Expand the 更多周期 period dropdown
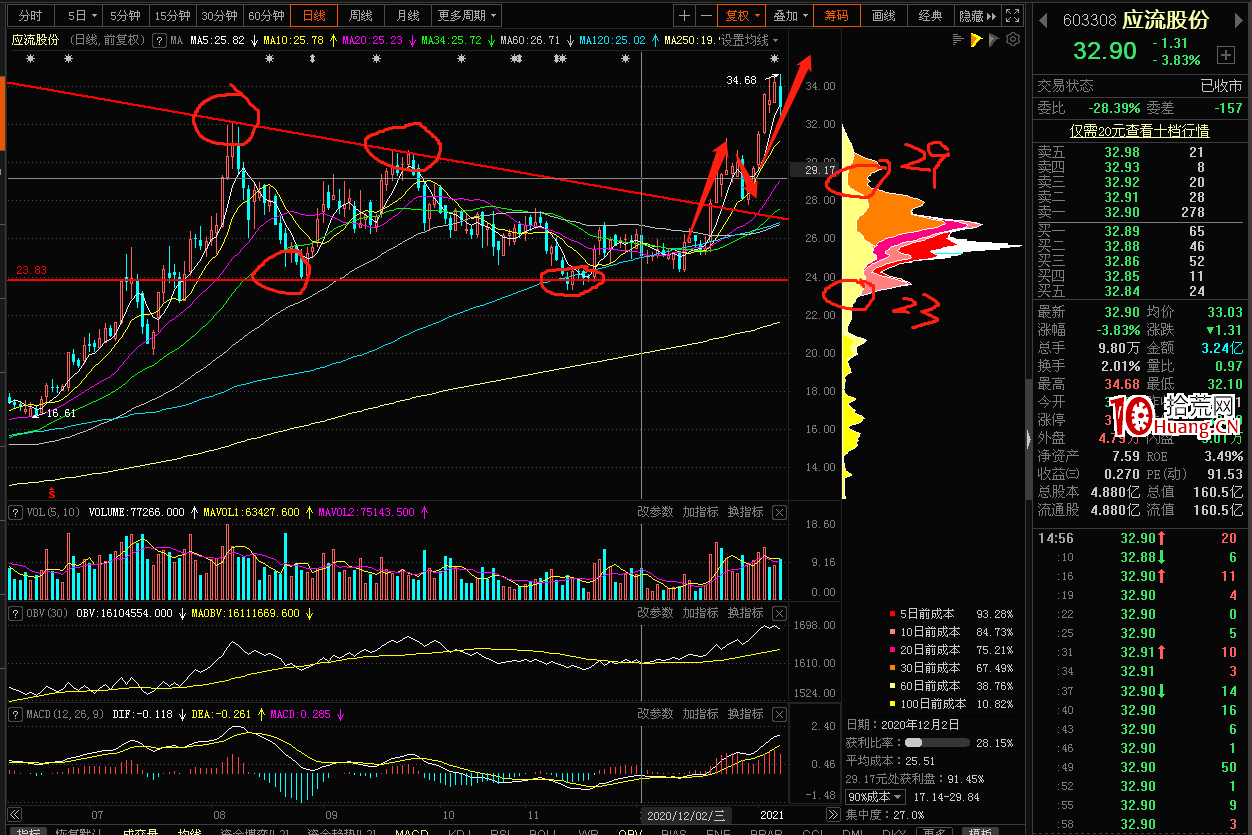 coord(467,16)
